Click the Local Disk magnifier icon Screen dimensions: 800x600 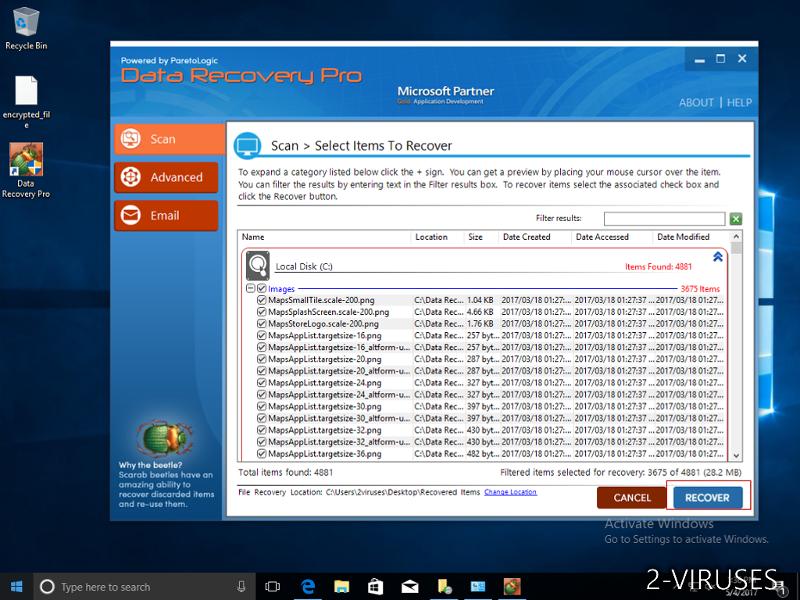pyautogui.click(x=258, y=265)
